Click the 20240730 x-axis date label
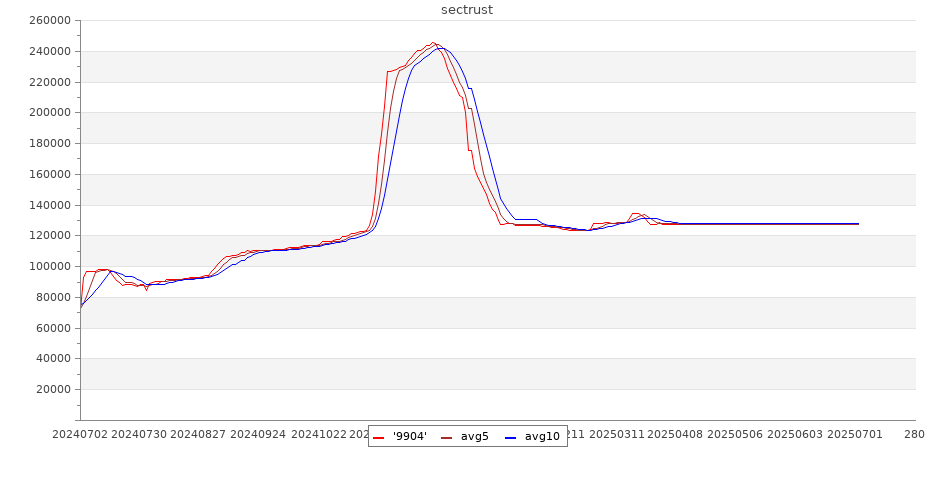 click(x=139, y=434)
